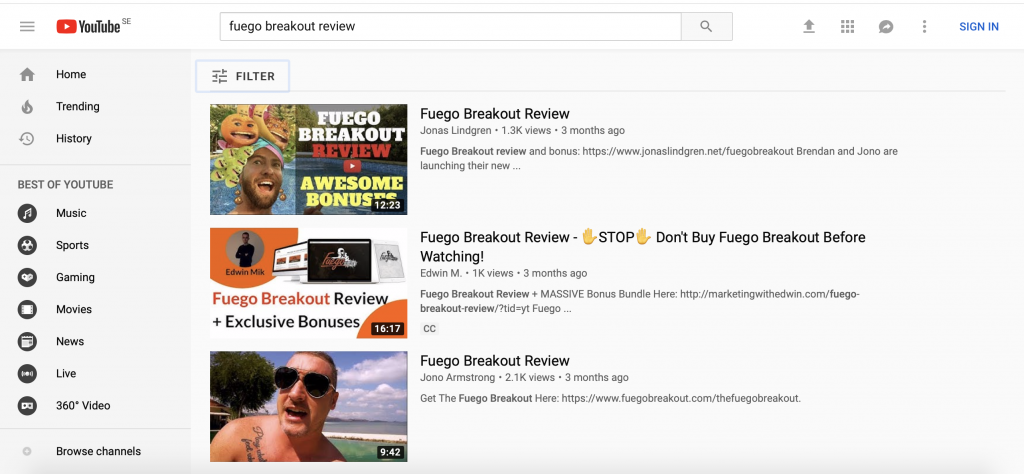Open Jono Armstrong's video thumbnail
Screen dimensions: 1024x474
tap(308, 406)
